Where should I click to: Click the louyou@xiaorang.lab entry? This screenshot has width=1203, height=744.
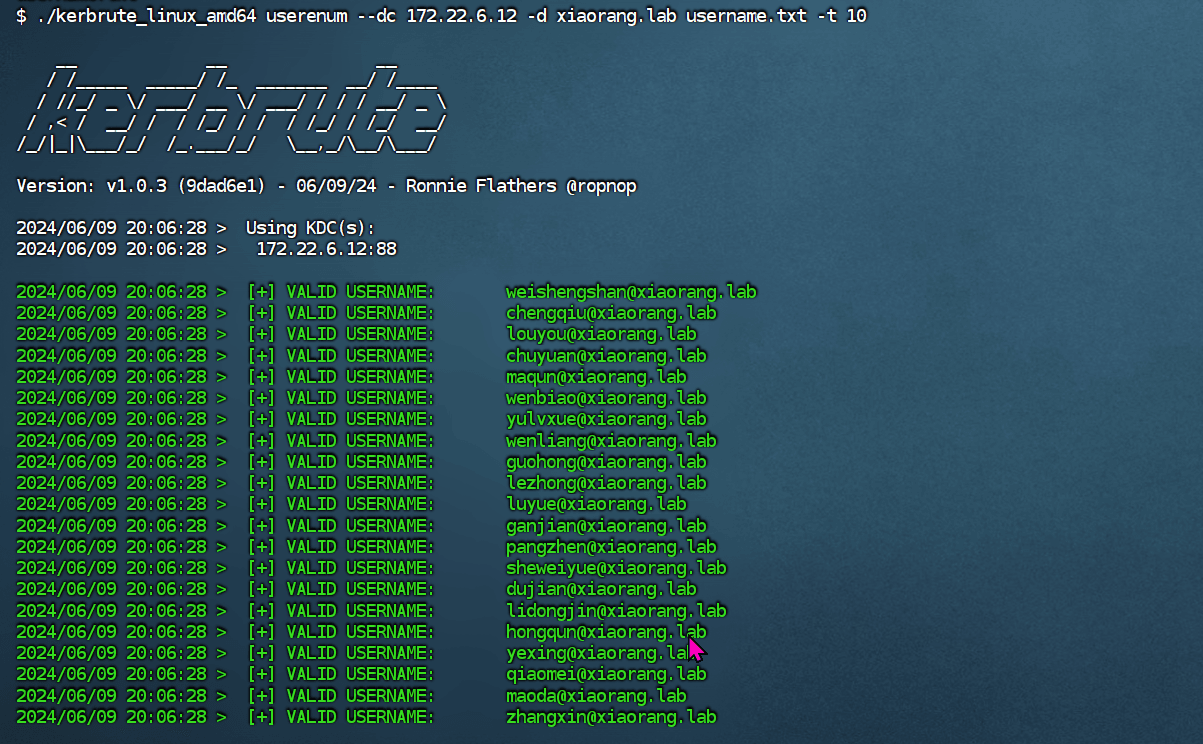point(600,334)
